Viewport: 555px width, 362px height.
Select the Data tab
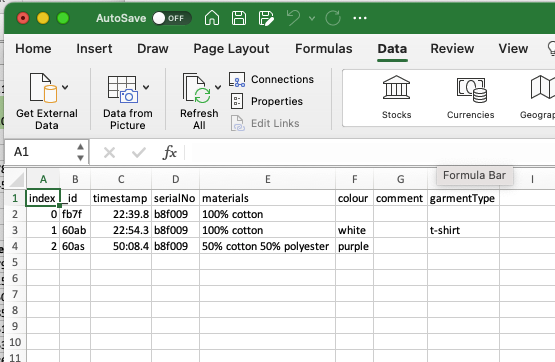392,48
